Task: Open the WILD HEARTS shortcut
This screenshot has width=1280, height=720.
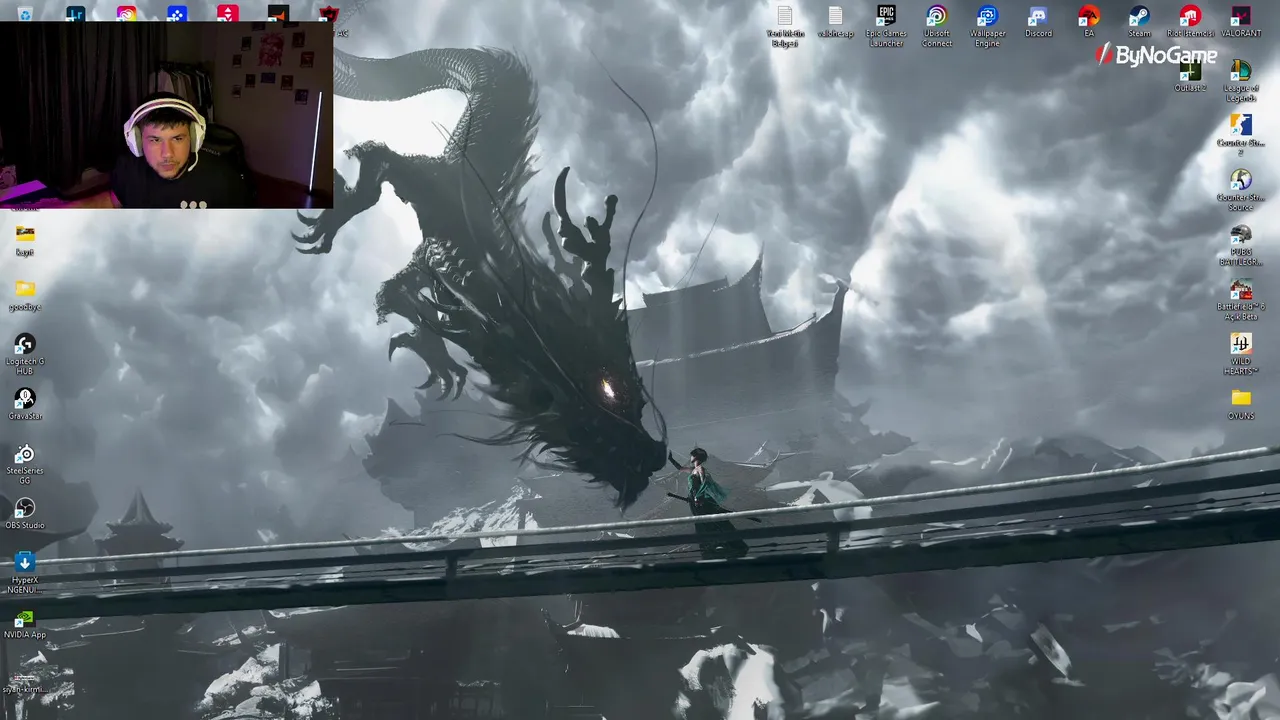Action: [1241, 354]
